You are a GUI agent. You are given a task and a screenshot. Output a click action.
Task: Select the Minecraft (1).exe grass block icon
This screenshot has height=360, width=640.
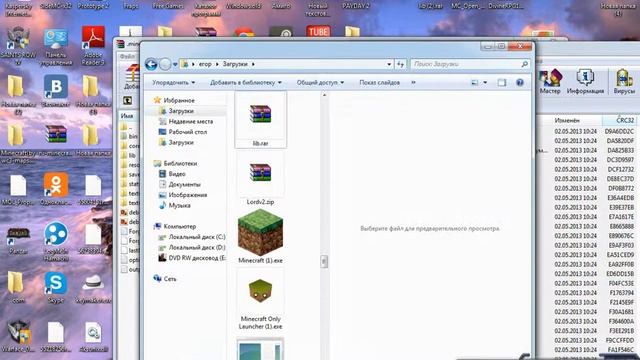260,233
